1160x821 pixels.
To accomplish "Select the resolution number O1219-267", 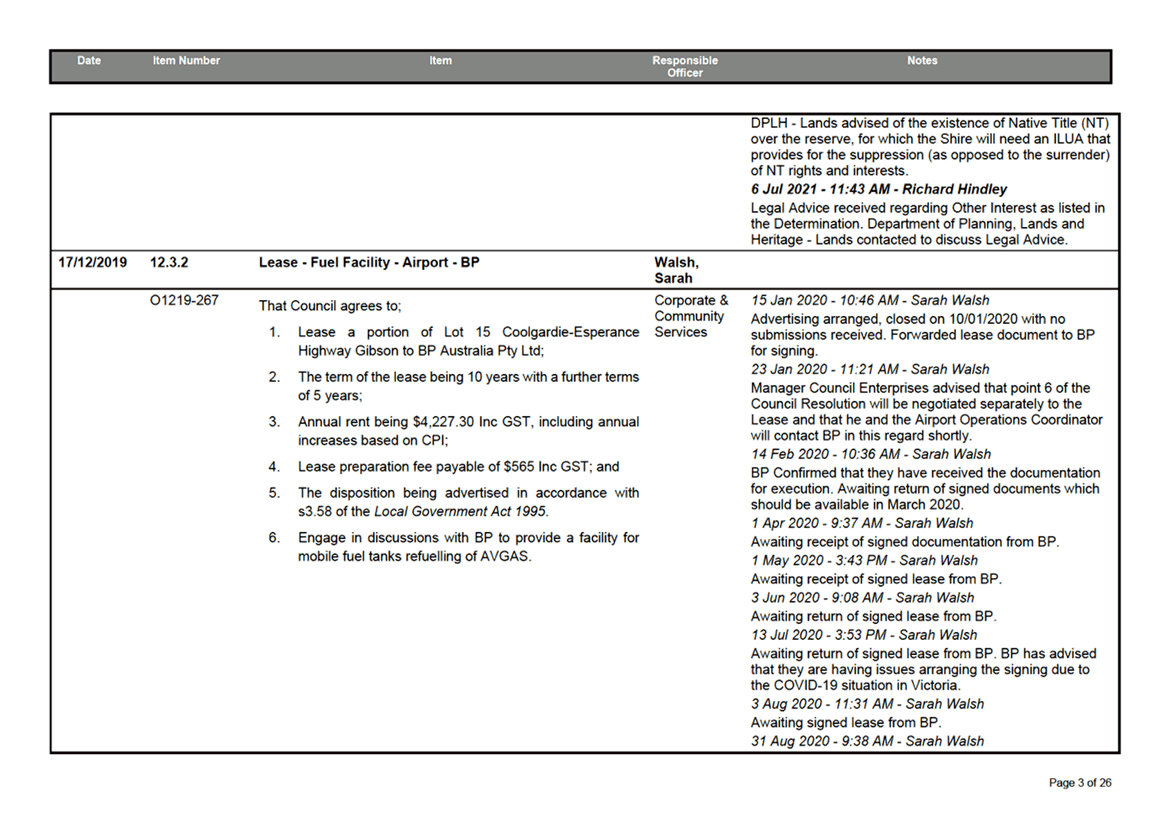I will coord(184,300).
